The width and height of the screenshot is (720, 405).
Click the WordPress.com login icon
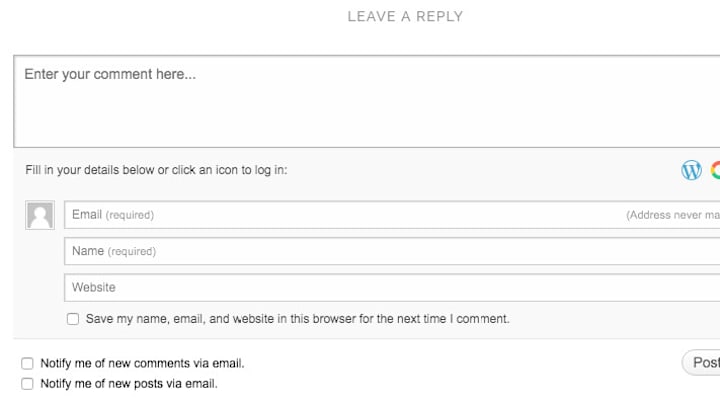[691, 170]
